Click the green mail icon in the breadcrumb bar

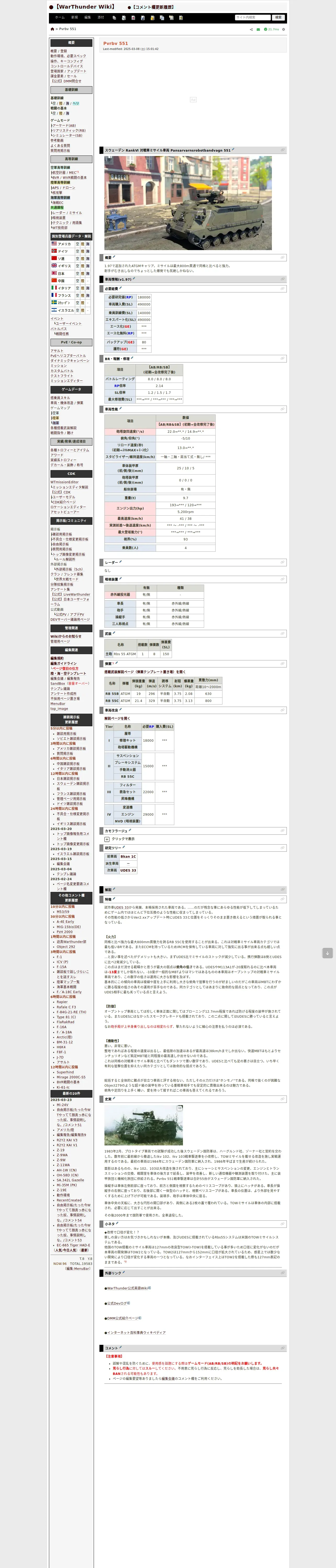click(258, 29)
